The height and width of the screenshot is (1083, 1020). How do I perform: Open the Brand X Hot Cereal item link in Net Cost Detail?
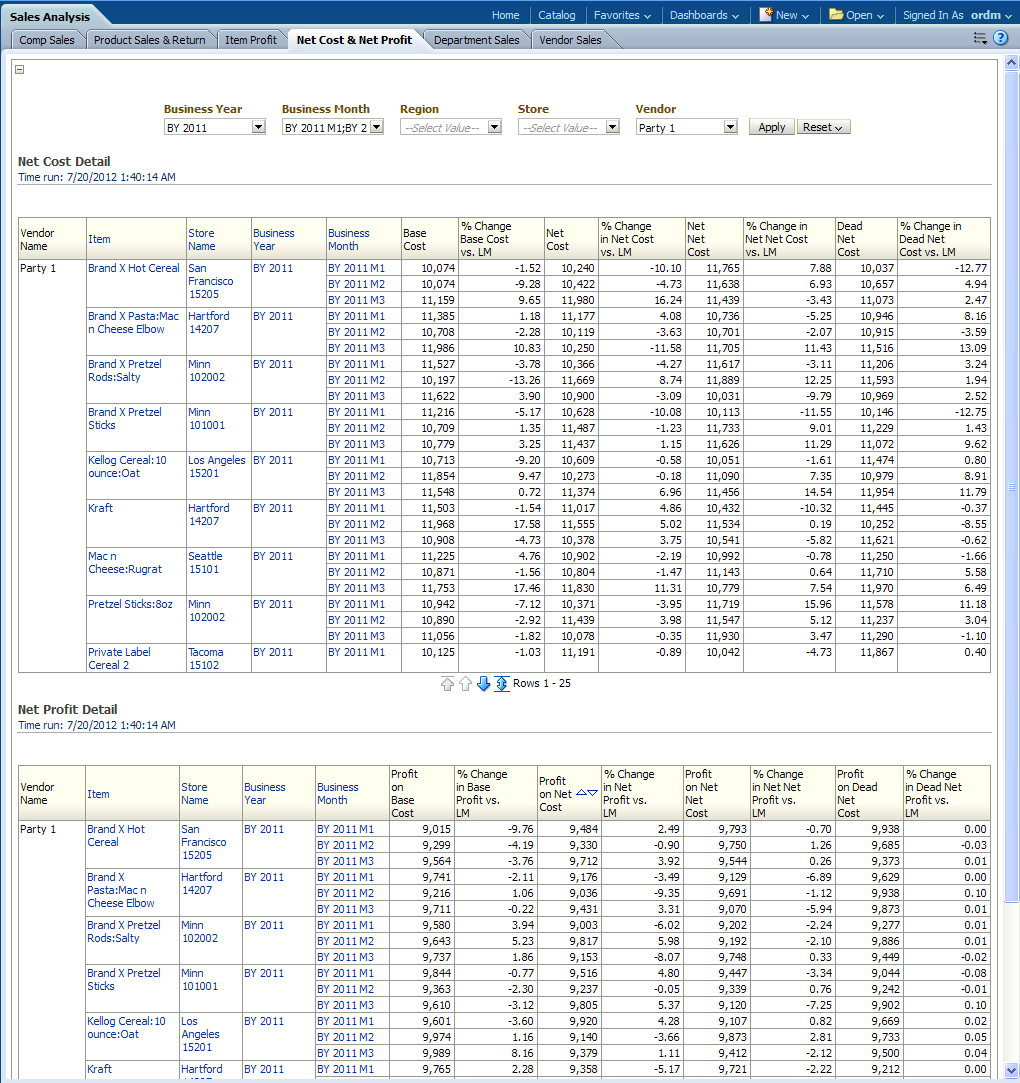click(134, 268)
